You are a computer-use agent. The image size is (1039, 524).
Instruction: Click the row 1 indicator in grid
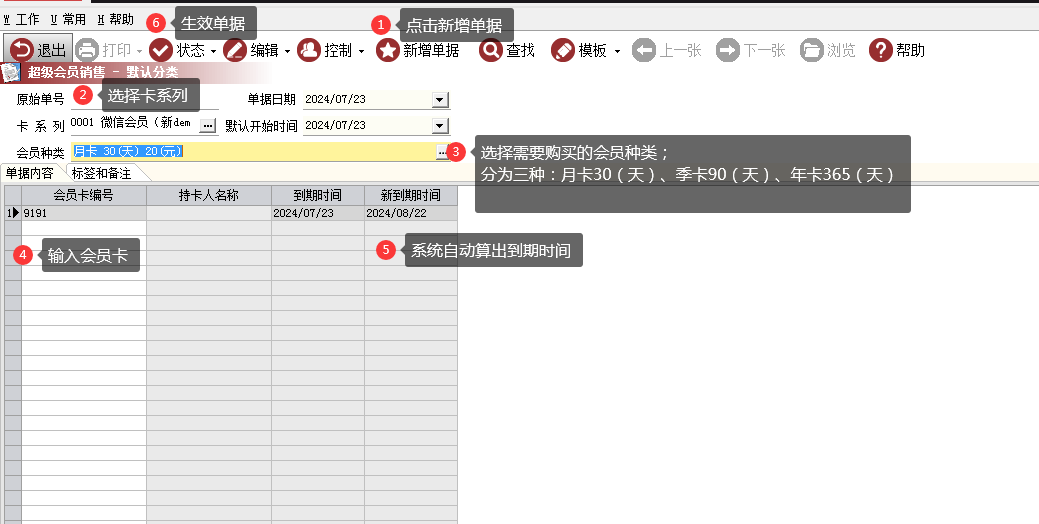(x=13, y=213)
